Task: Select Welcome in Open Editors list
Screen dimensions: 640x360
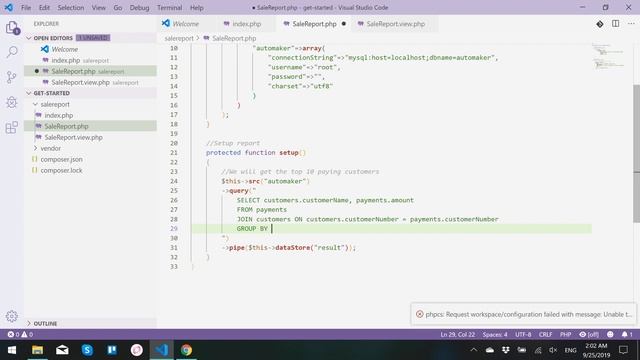Action: 64,49
